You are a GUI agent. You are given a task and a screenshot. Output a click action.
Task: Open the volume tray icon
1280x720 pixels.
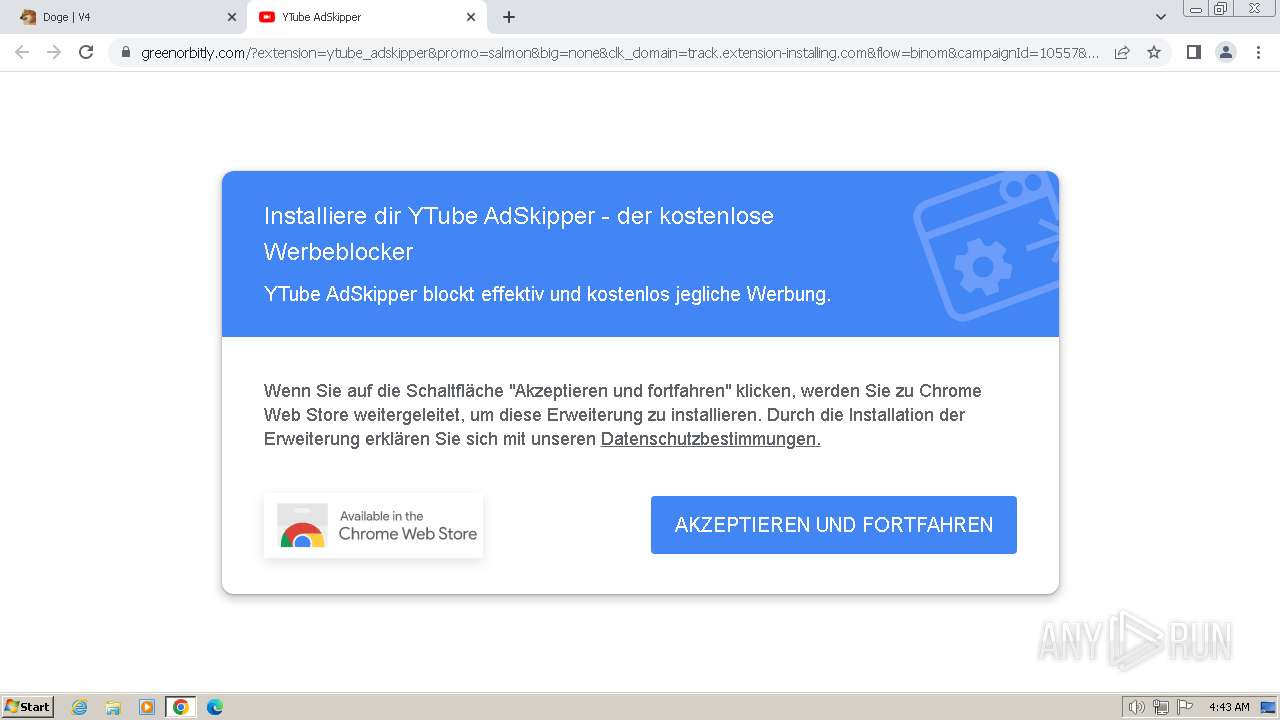1137,707
